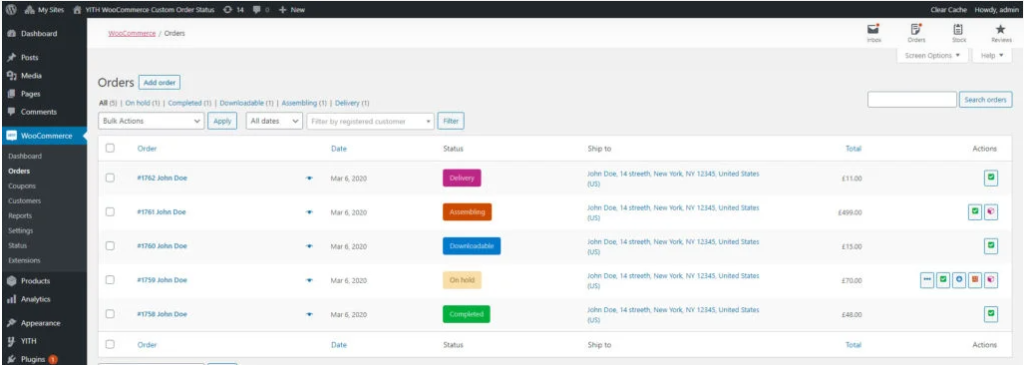
Task: Open the WooCommerce Inbox icon
Action: click(873, 33)
